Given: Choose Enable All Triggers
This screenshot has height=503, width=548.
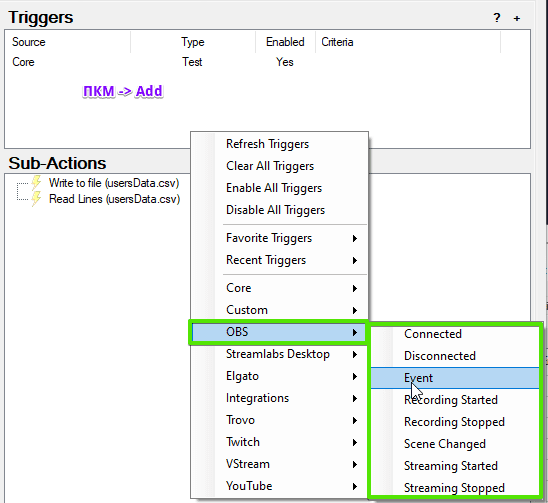Looking at the screenshot, I should tap(279, 188).
